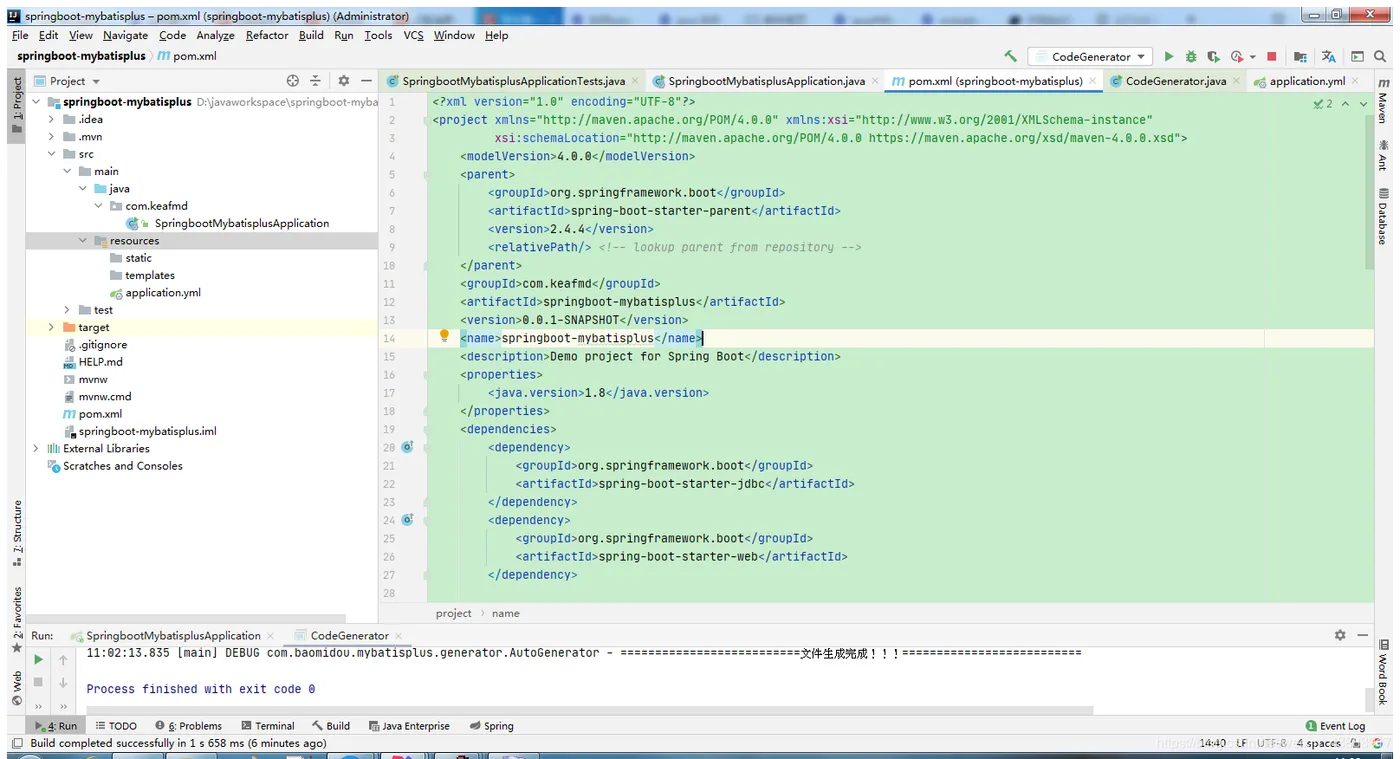This screenshot has height=759, width=1400.
Task: Collapse the src folder
Action: coord(52,154)
